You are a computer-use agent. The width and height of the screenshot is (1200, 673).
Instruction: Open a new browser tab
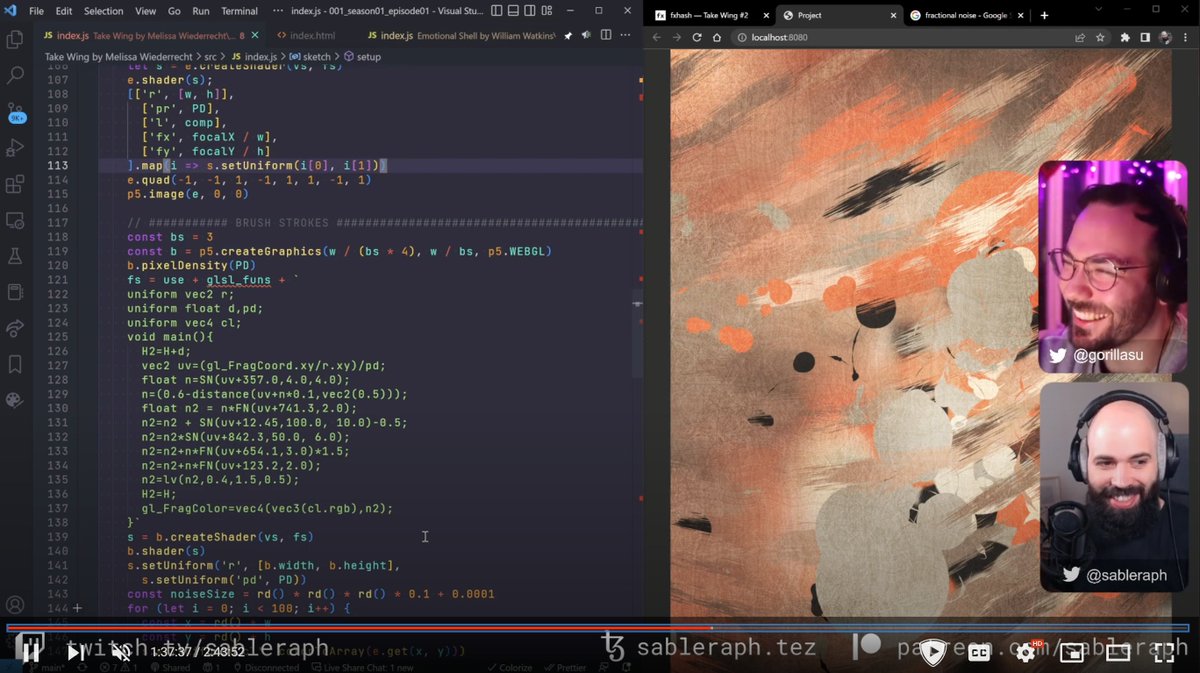point(1044,15)
